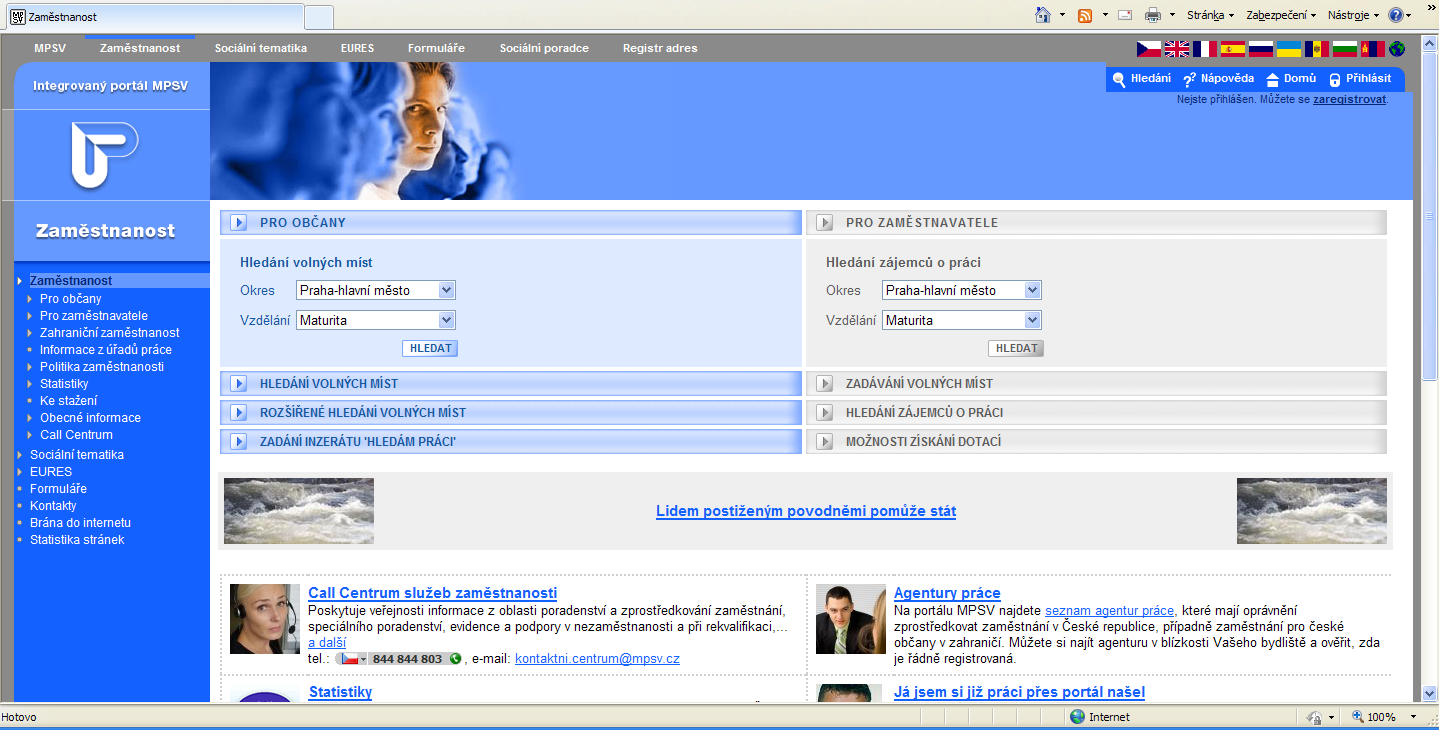Click Přihlásit padlock to log in

tap(1359, 79)
